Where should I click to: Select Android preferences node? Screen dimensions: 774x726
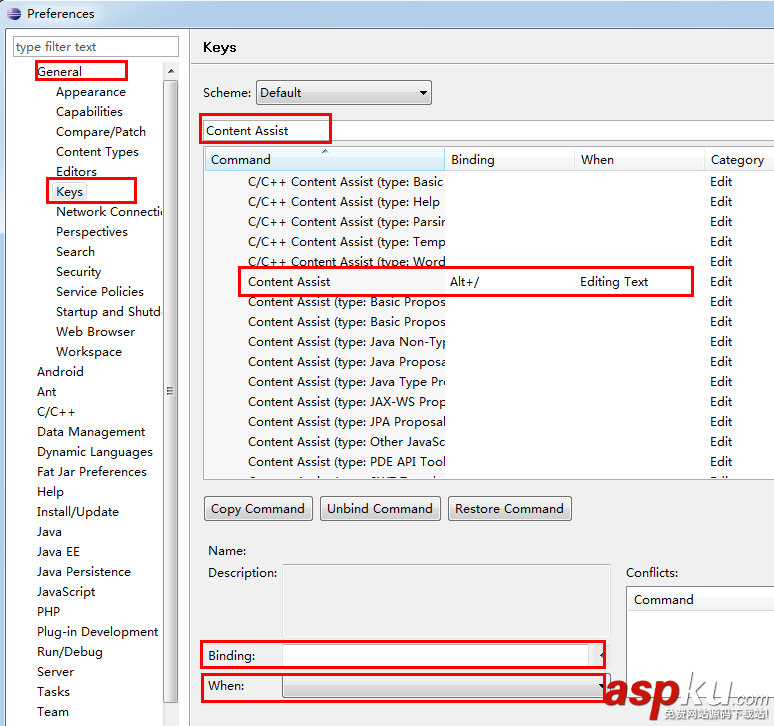coord(60,372)
